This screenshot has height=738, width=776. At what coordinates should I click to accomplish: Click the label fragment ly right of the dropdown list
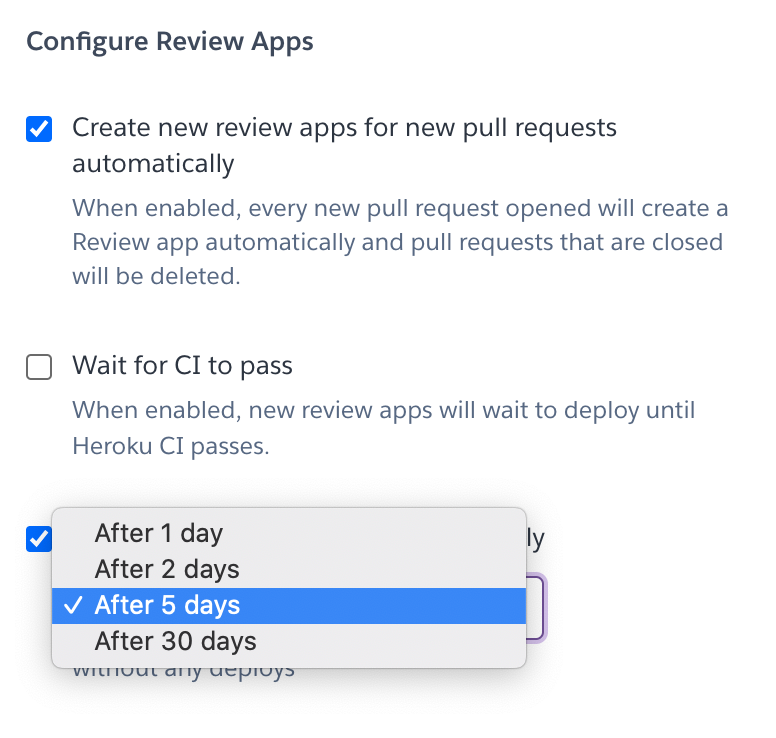tap(535, 540)
